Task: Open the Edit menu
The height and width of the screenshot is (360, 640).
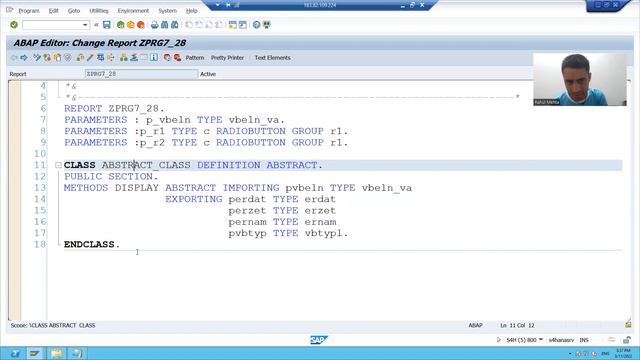Action: coord(54,11)
